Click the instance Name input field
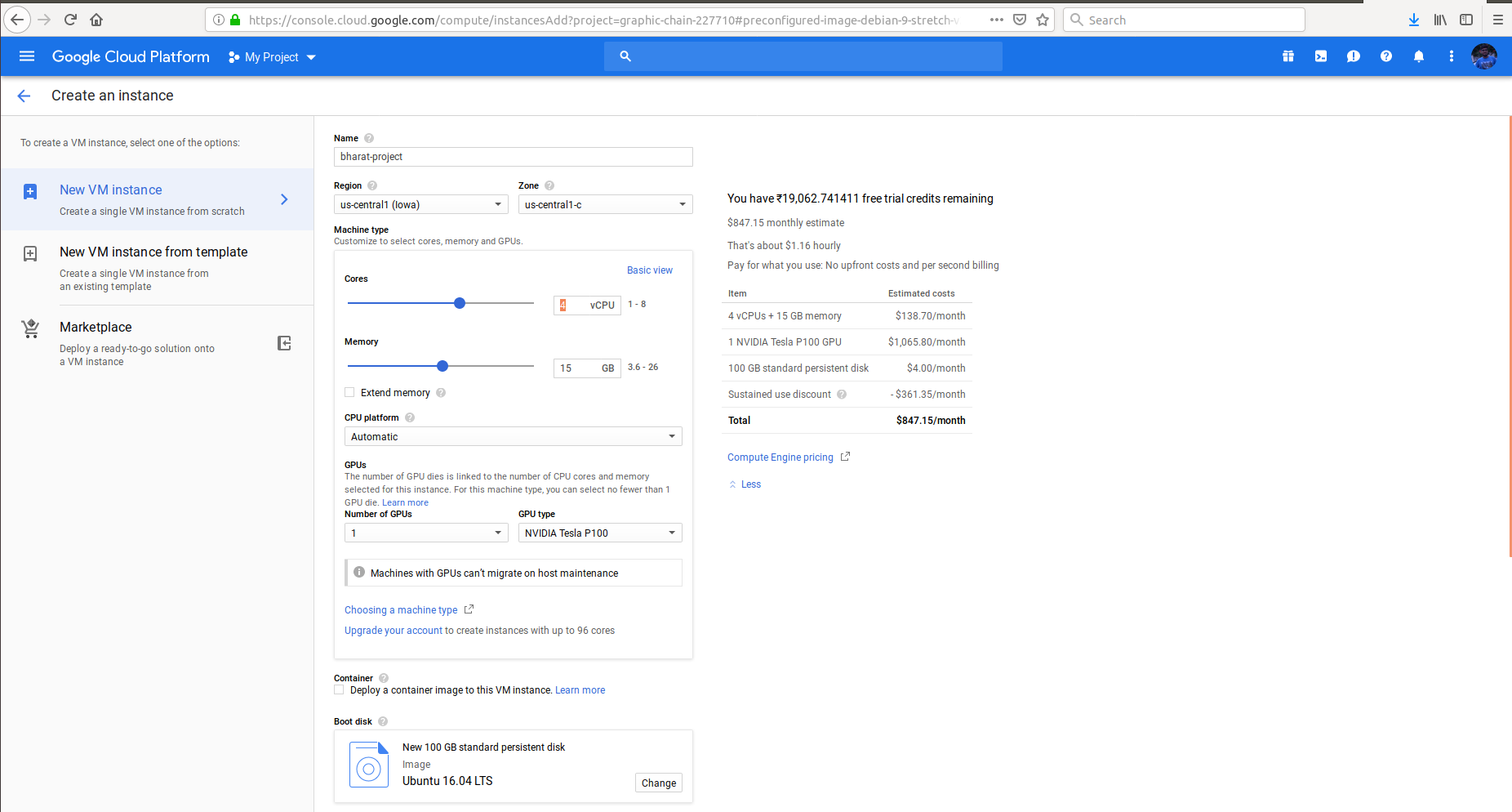The image size is (1512, 812). 514,157
